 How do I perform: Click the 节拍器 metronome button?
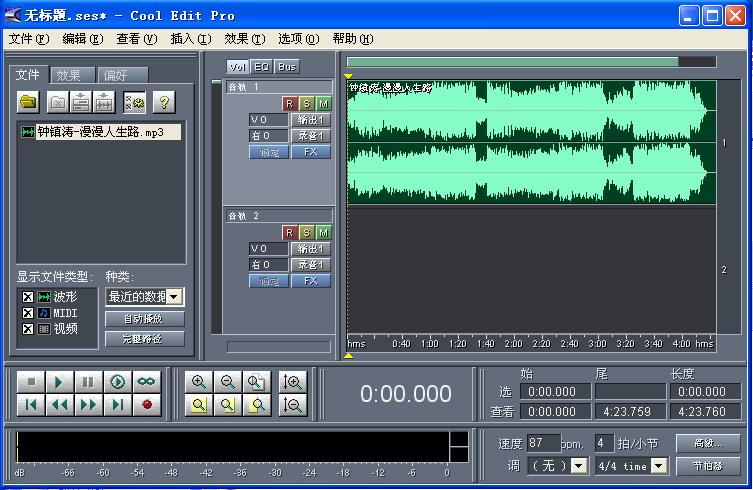pyautogui.click(x=708, y=466)
